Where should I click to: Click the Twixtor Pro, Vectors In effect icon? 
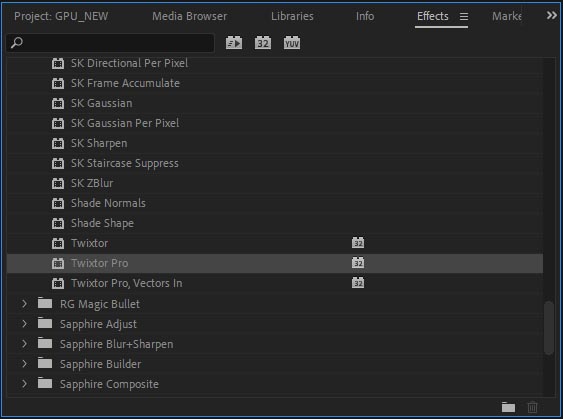pos(58,283)
